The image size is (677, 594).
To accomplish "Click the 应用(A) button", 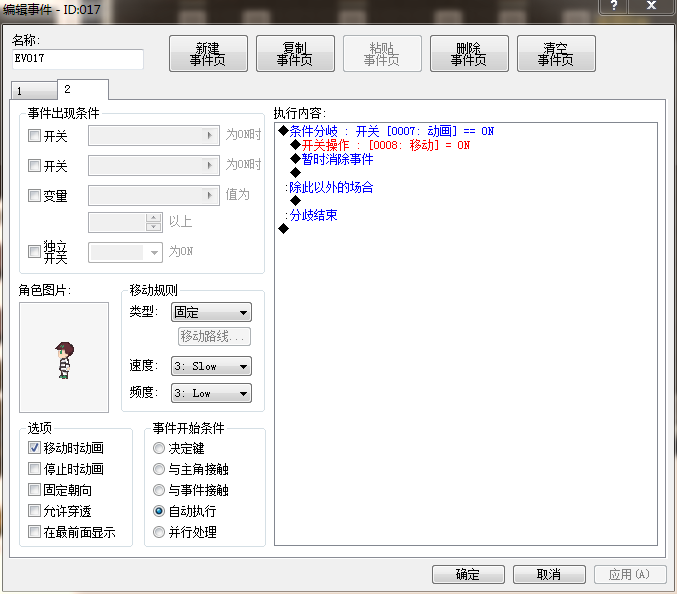I will (630, 574).
